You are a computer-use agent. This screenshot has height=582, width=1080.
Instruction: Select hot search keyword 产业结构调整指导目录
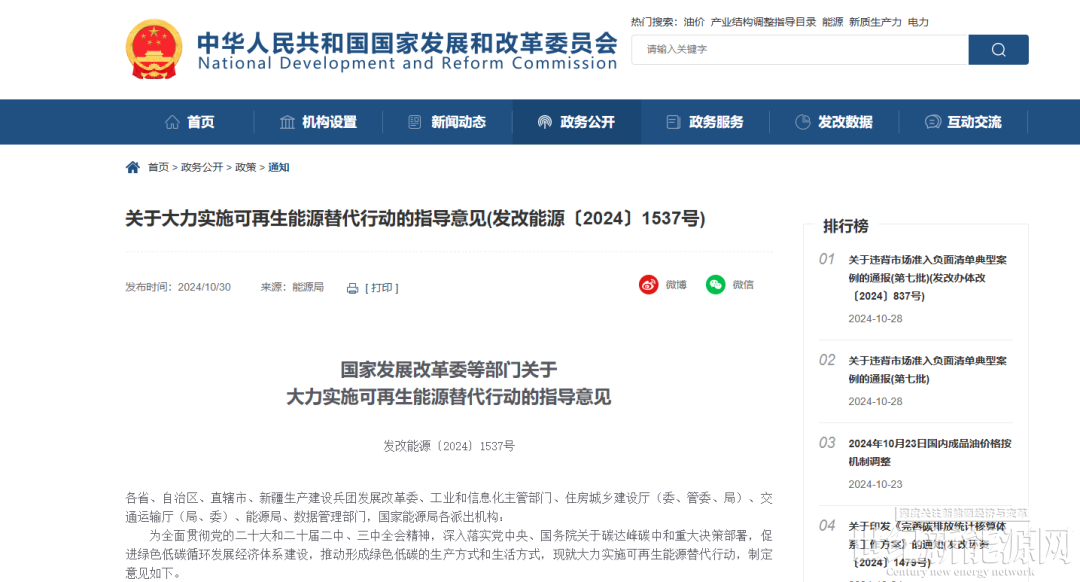pyautogui.click(x=763, y=22)
